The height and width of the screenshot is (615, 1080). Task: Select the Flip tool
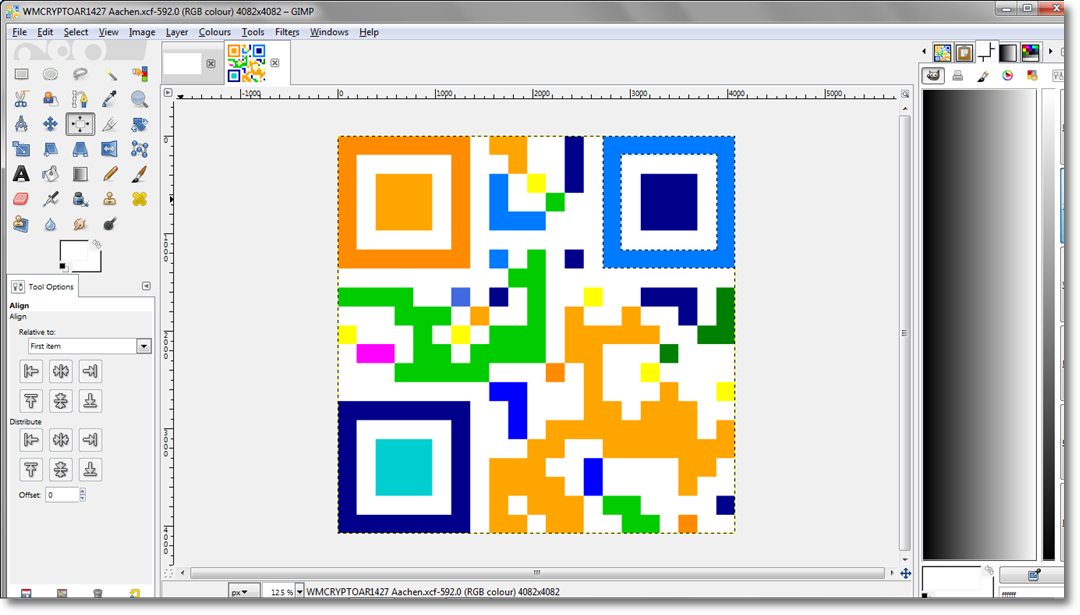point(110,149)
